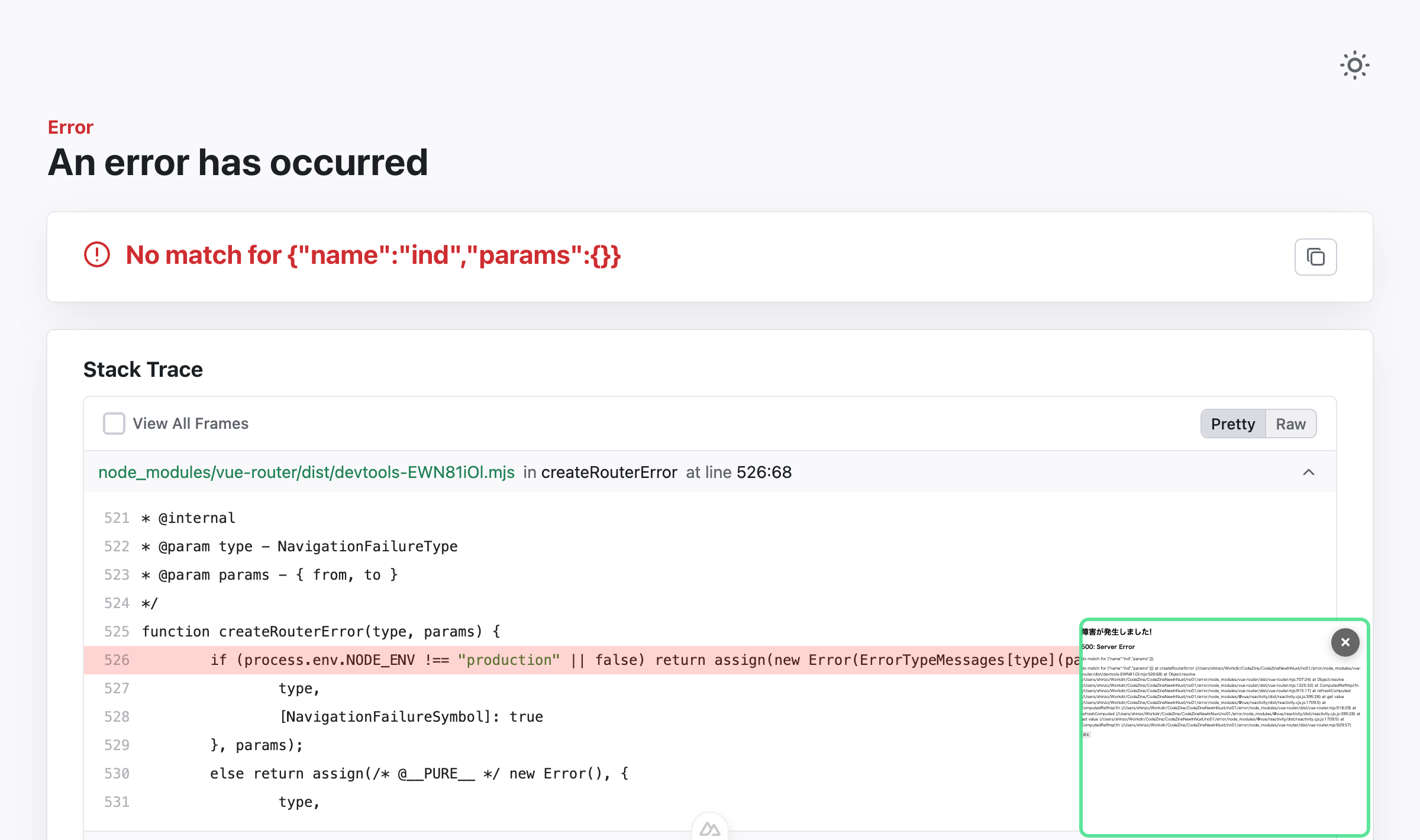
Task: Click the View All Frames label
Action: [x=191, y=424]
